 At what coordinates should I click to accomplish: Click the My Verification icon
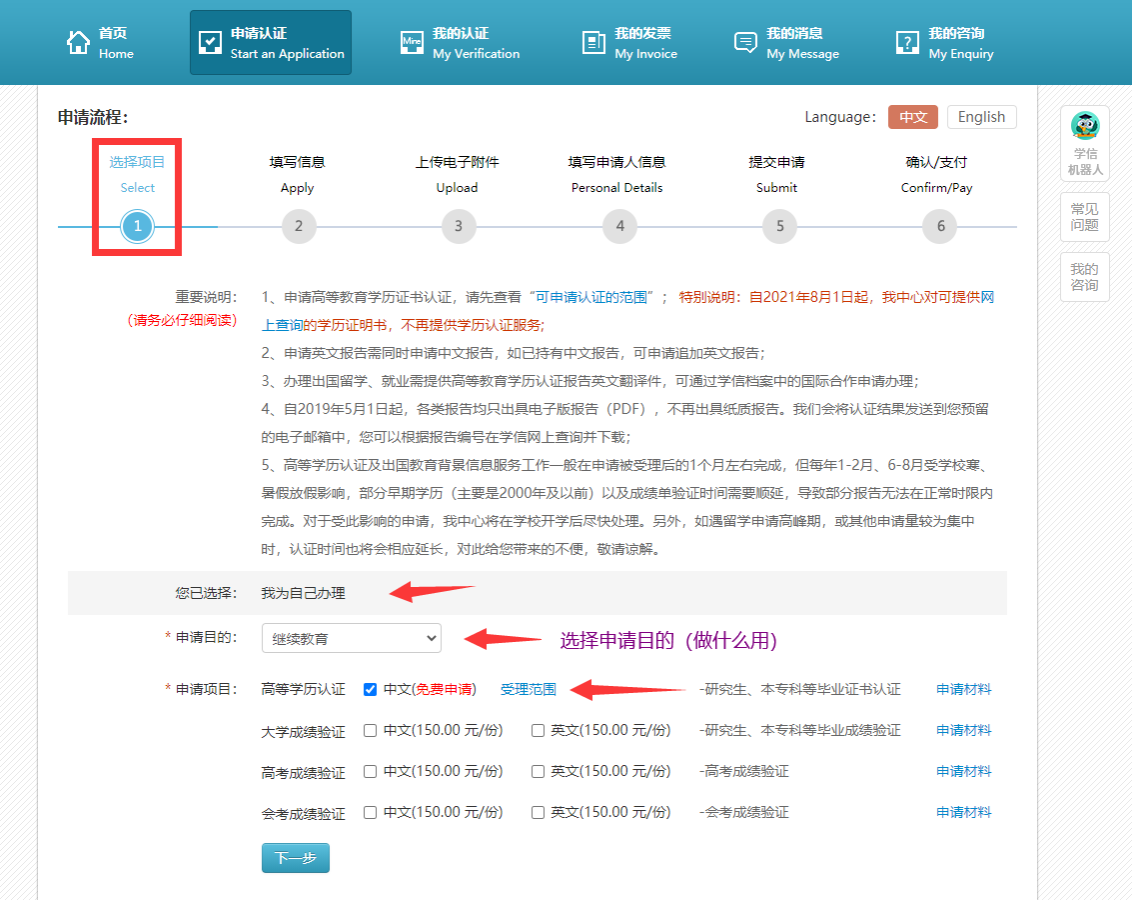pos(412,42)
